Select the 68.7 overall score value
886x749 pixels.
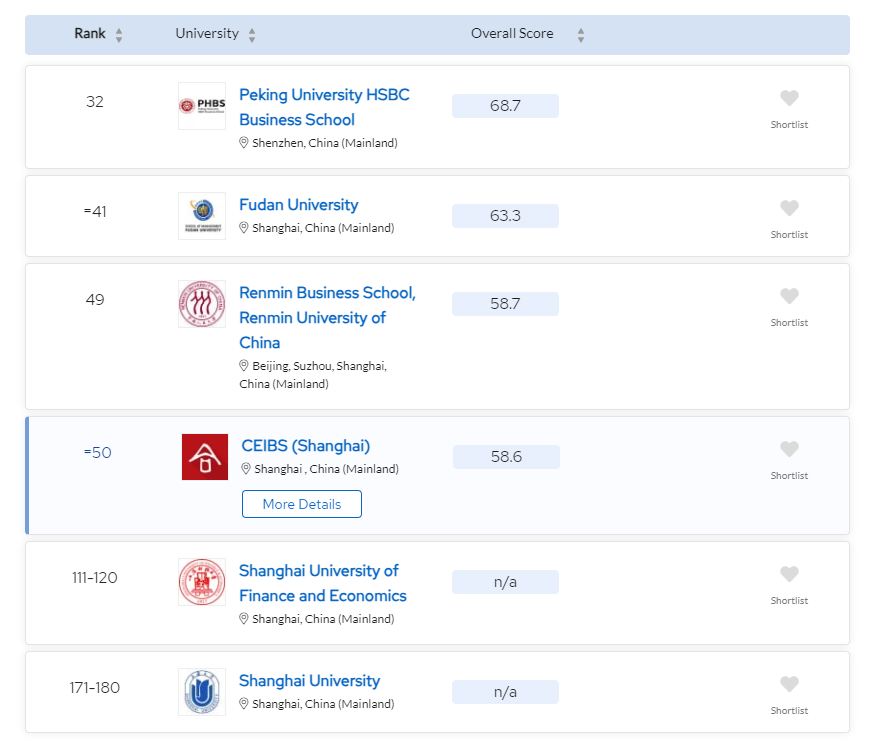tap(505, 106)
